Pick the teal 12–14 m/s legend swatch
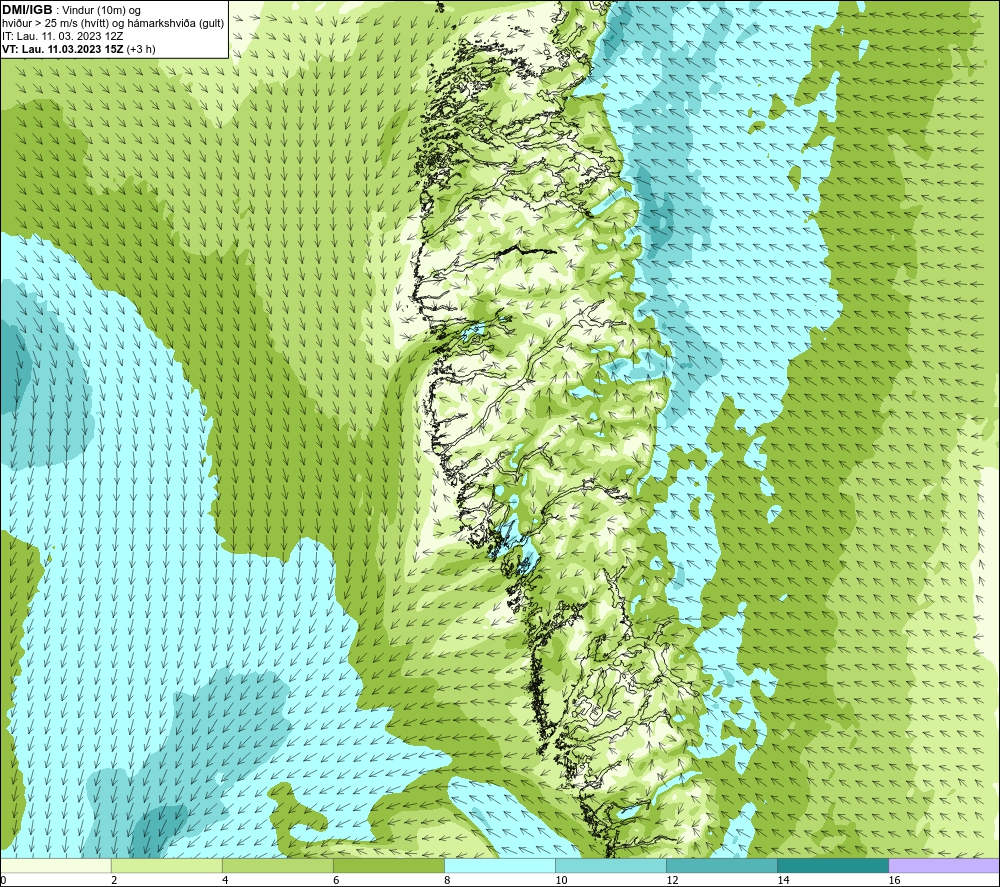 point(722,865)
